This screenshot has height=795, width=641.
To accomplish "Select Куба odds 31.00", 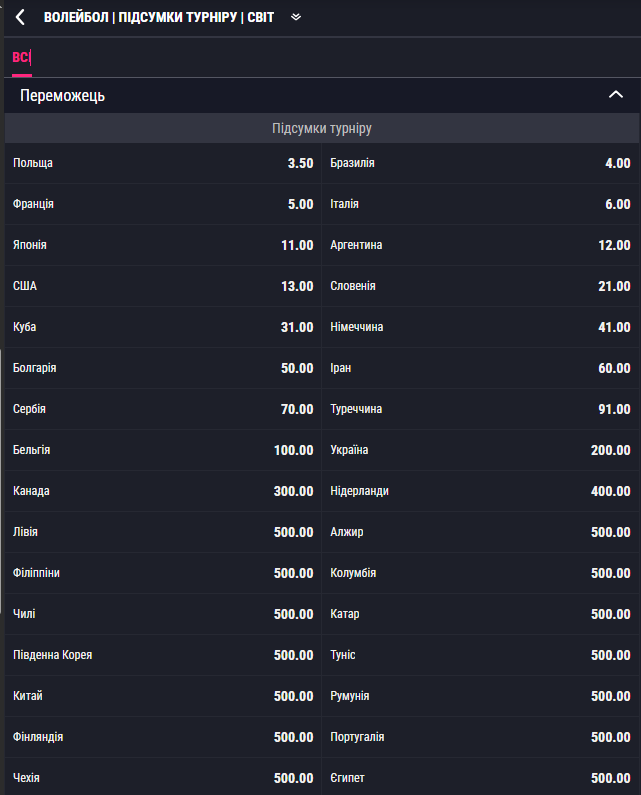I will pyautogui.click(x=163, y=327).
